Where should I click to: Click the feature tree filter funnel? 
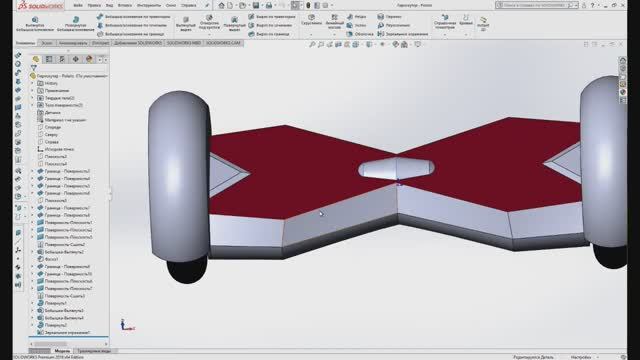click(x=33, y=68)
